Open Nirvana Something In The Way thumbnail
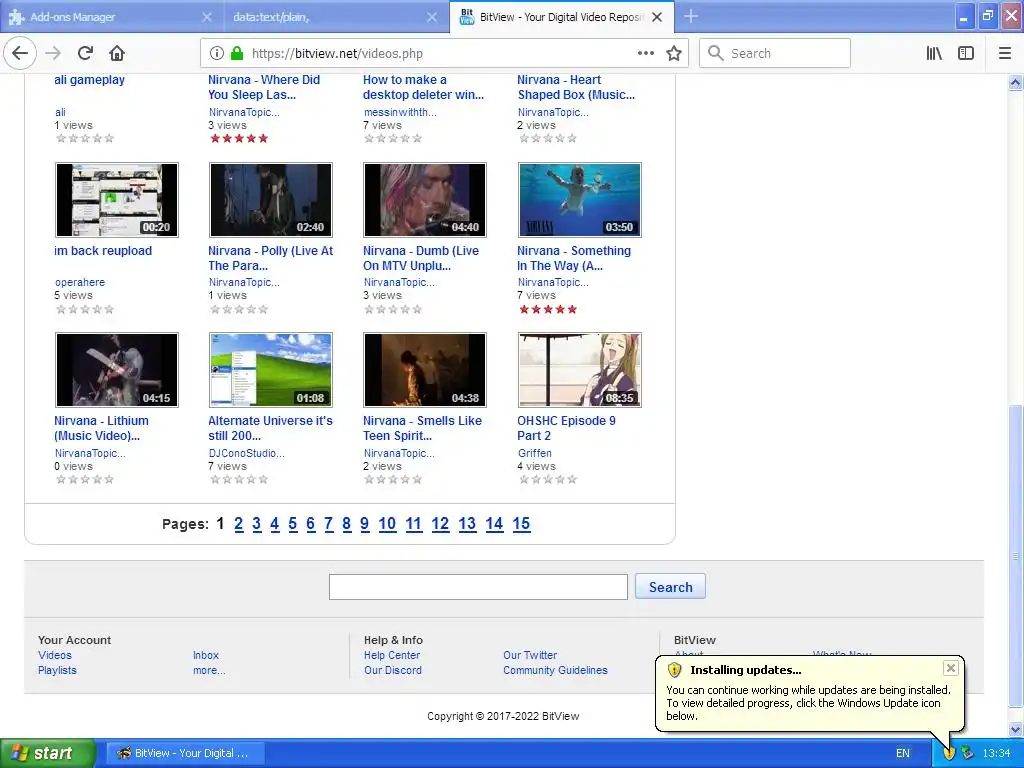Viewport: 1024px width, 768px height. click(580, 200)
